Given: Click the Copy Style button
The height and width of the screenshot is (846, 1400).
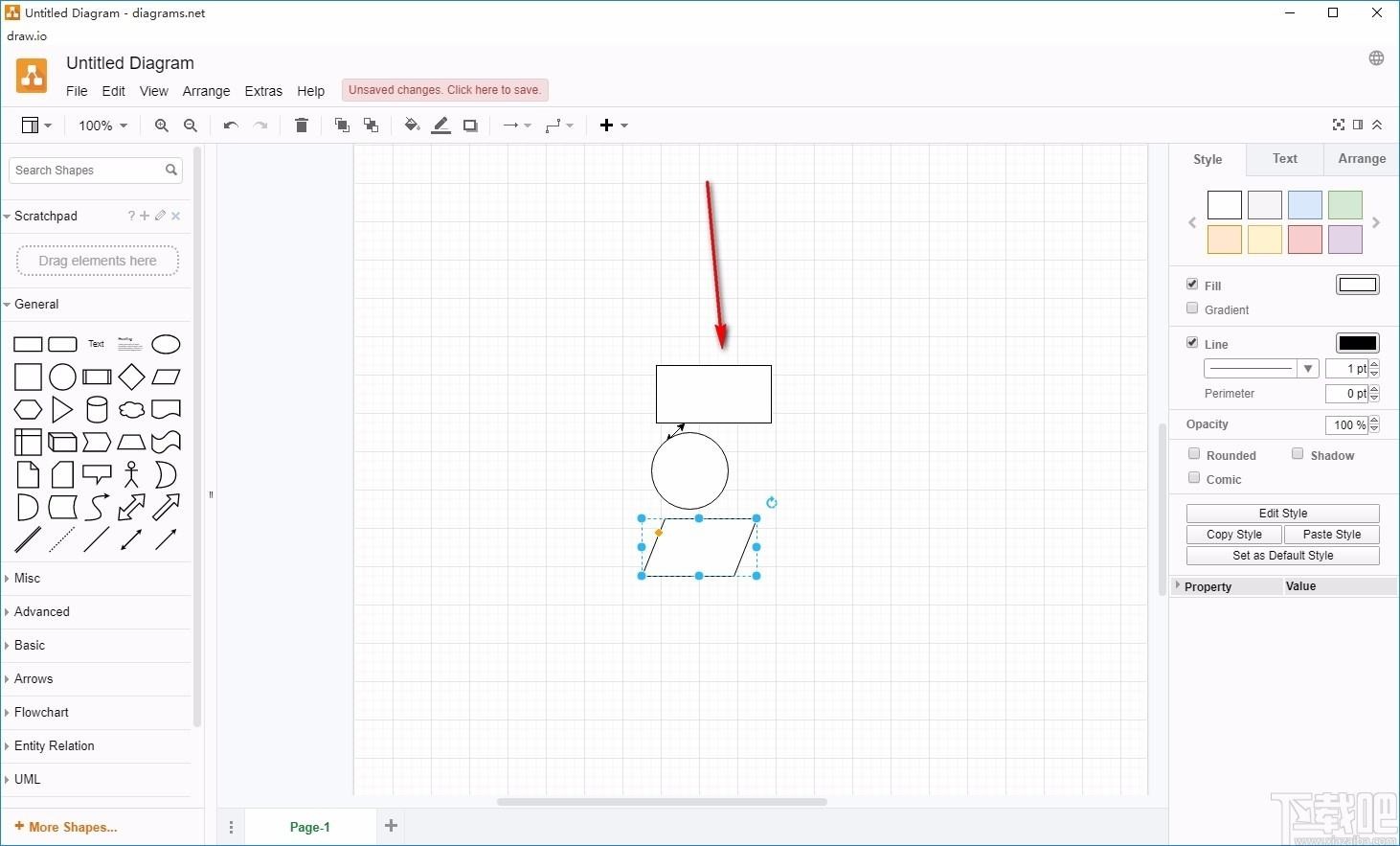Looking at the screenshot, I should pyautogui.click(x=1234, y=535).
